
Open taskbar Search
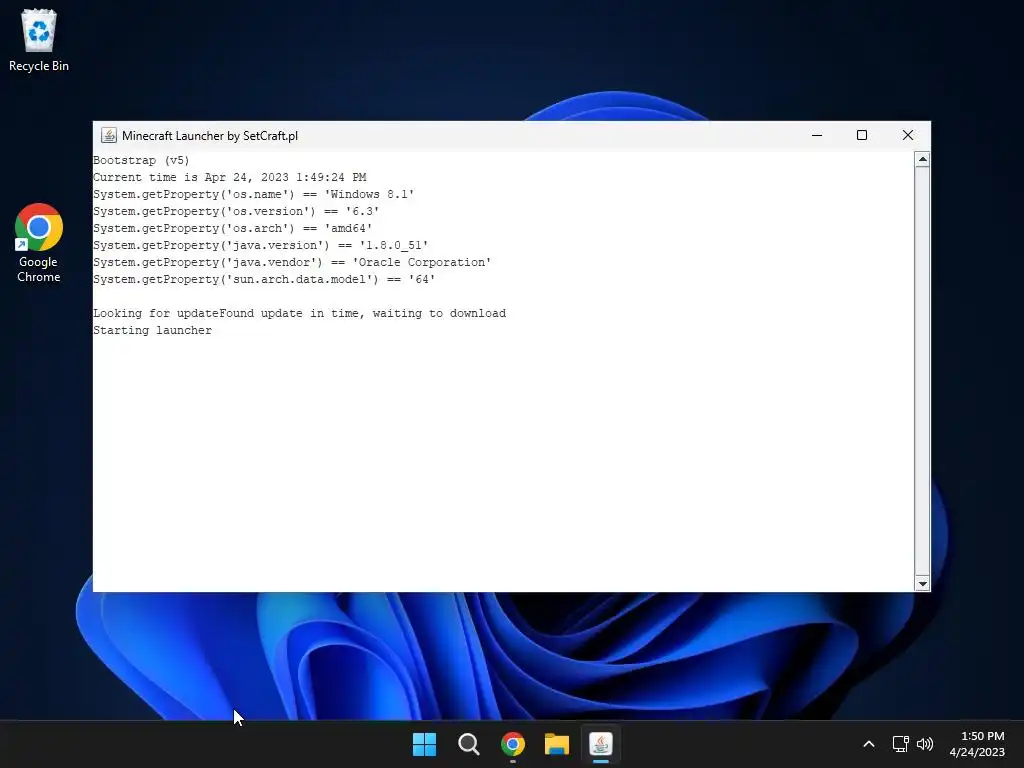[469, 744]
